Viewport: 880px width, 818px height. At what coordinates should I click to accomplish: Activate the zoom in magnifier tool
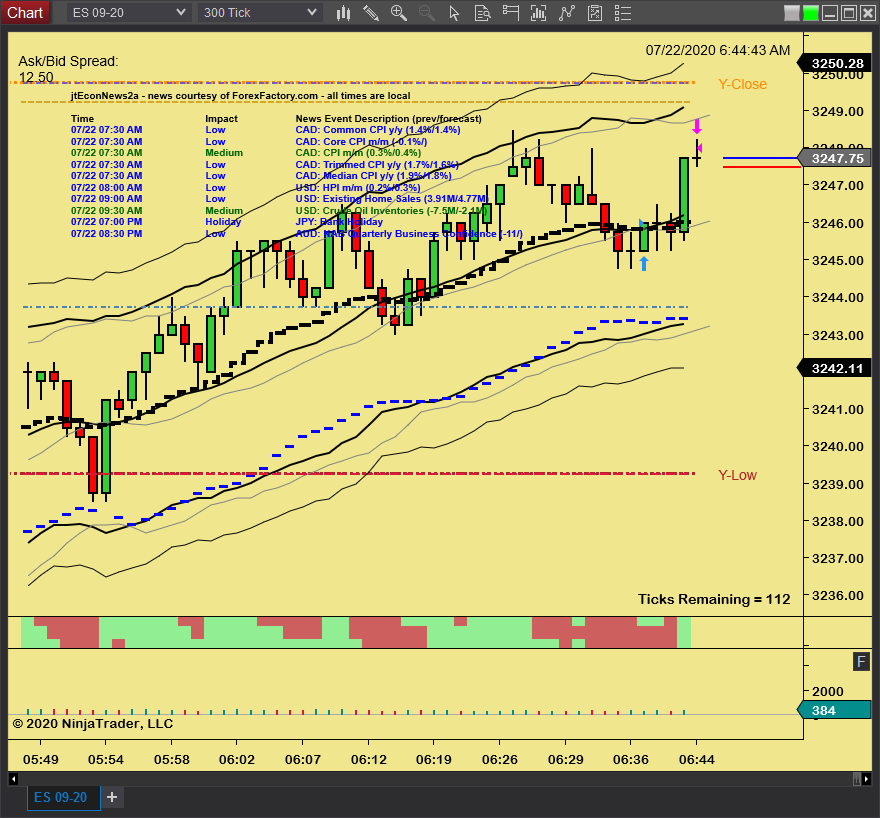pos(398,13)
